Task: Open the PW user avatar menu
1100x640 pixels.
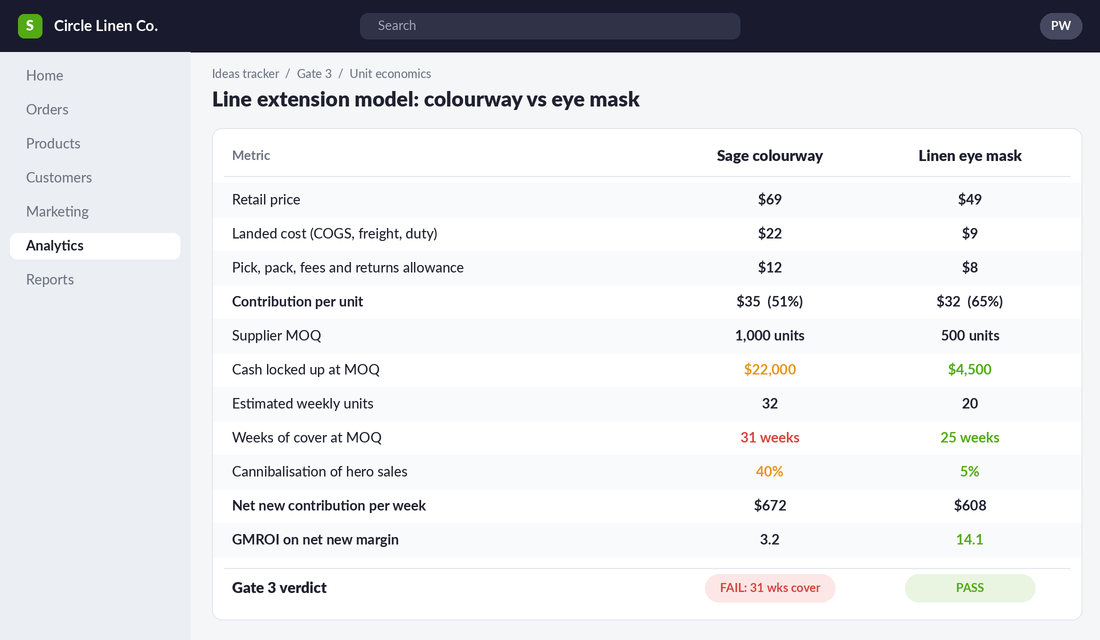Action: [x=1061, y=26]
